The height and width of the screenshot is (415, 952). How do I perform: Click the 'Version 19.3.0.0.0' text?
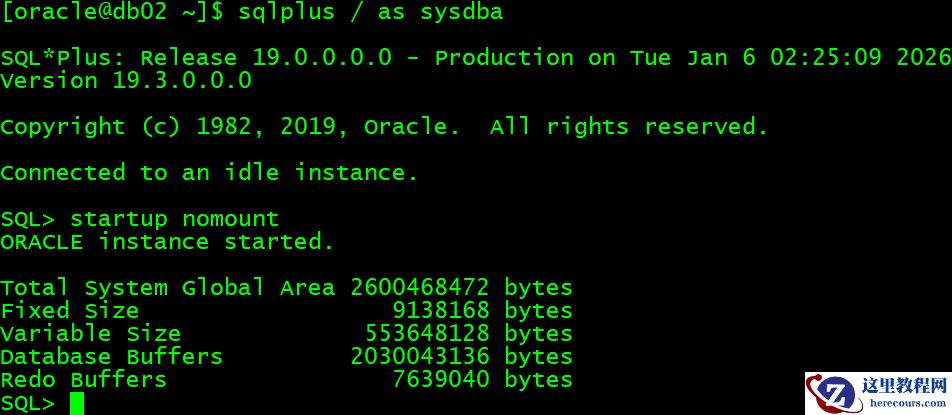click(x=126, y=81)
